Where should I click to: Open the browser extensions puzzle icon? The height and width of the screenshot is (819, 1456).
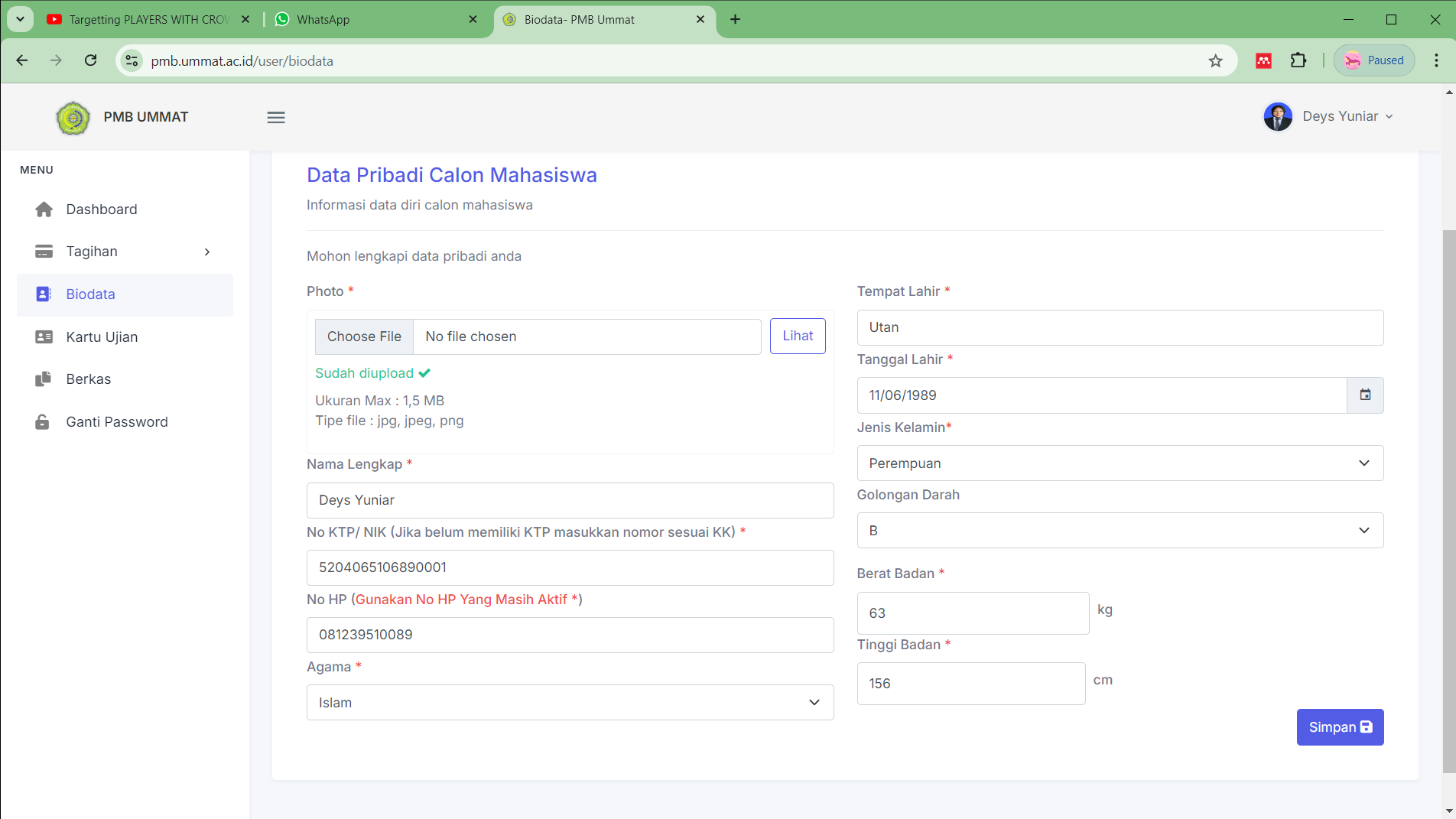[1298, 60]
